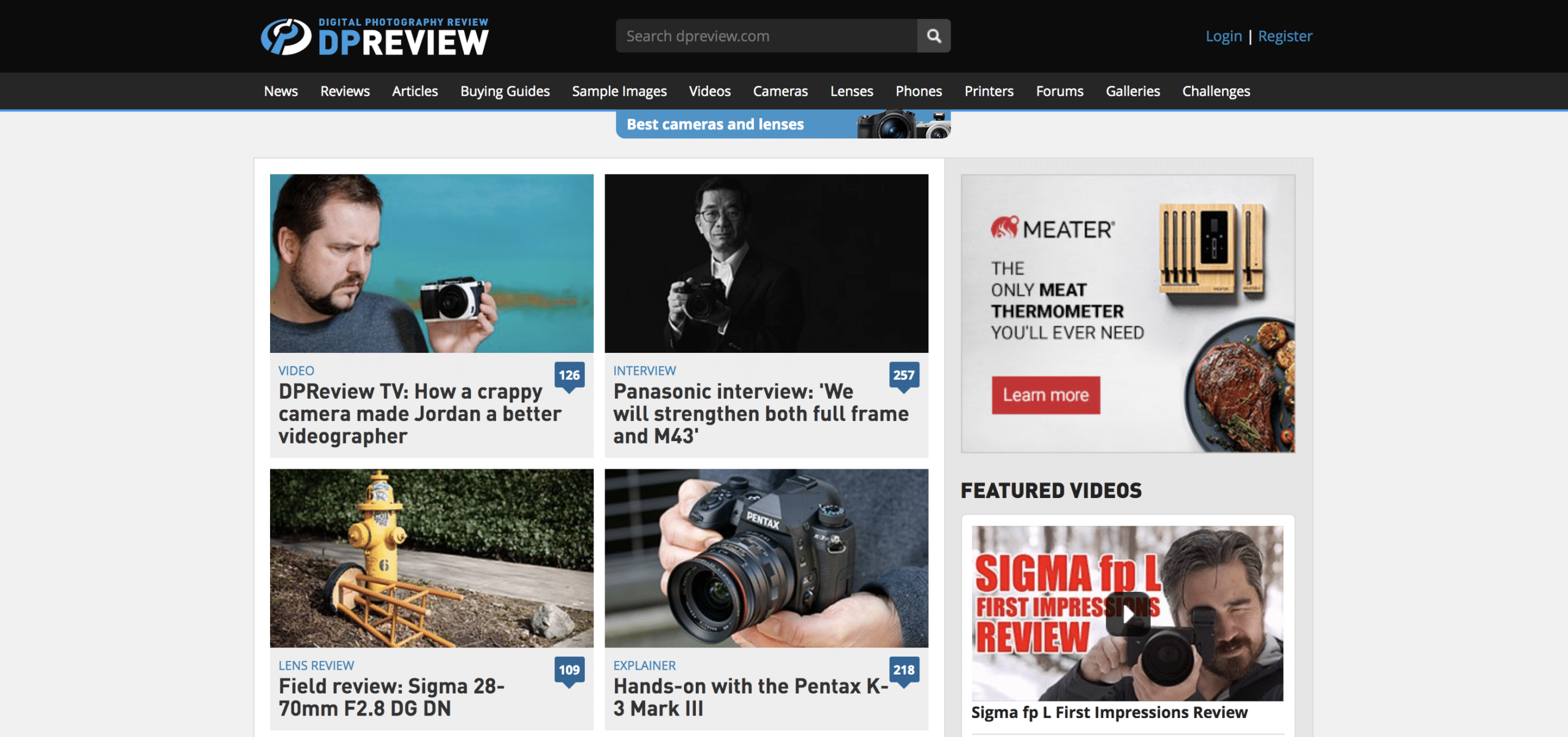Viewport: 1568px width, 737px height.
Task: Click the FEATURED VIDEOS heading
Action: [x=1051, y=491]
